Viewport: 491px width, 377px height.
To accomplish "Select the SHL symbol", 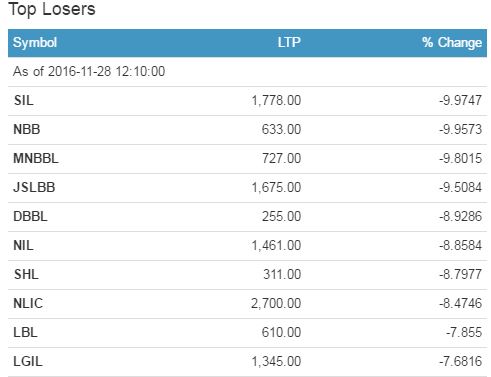I will click(26, 274).
